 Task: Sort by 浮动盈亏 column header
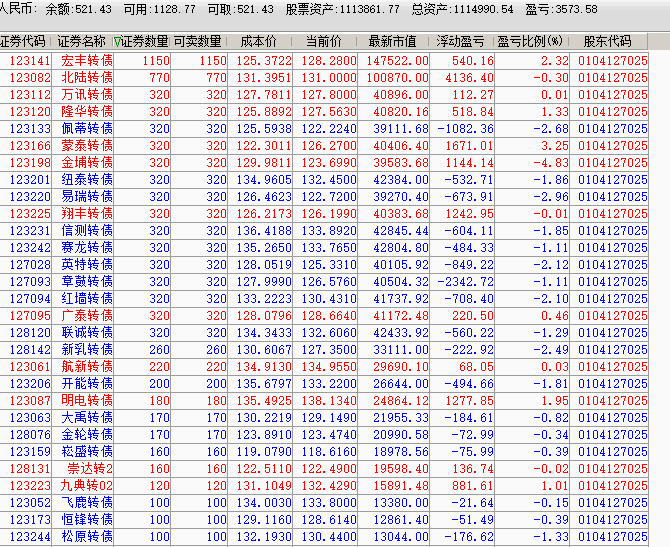click(x=461, y=41)
